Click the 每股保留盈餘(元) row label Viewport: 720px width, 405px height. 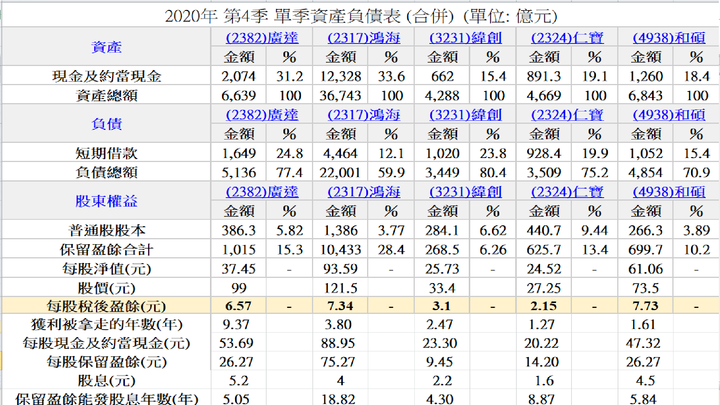point(107,362)
